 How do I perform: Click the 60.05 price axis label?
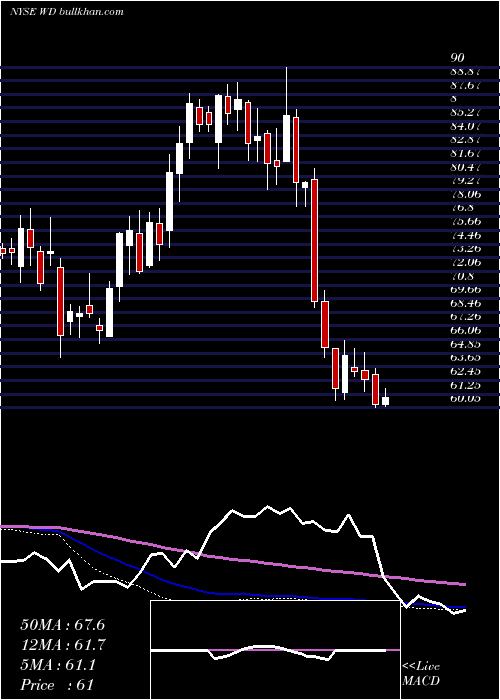tap(465, 399)
